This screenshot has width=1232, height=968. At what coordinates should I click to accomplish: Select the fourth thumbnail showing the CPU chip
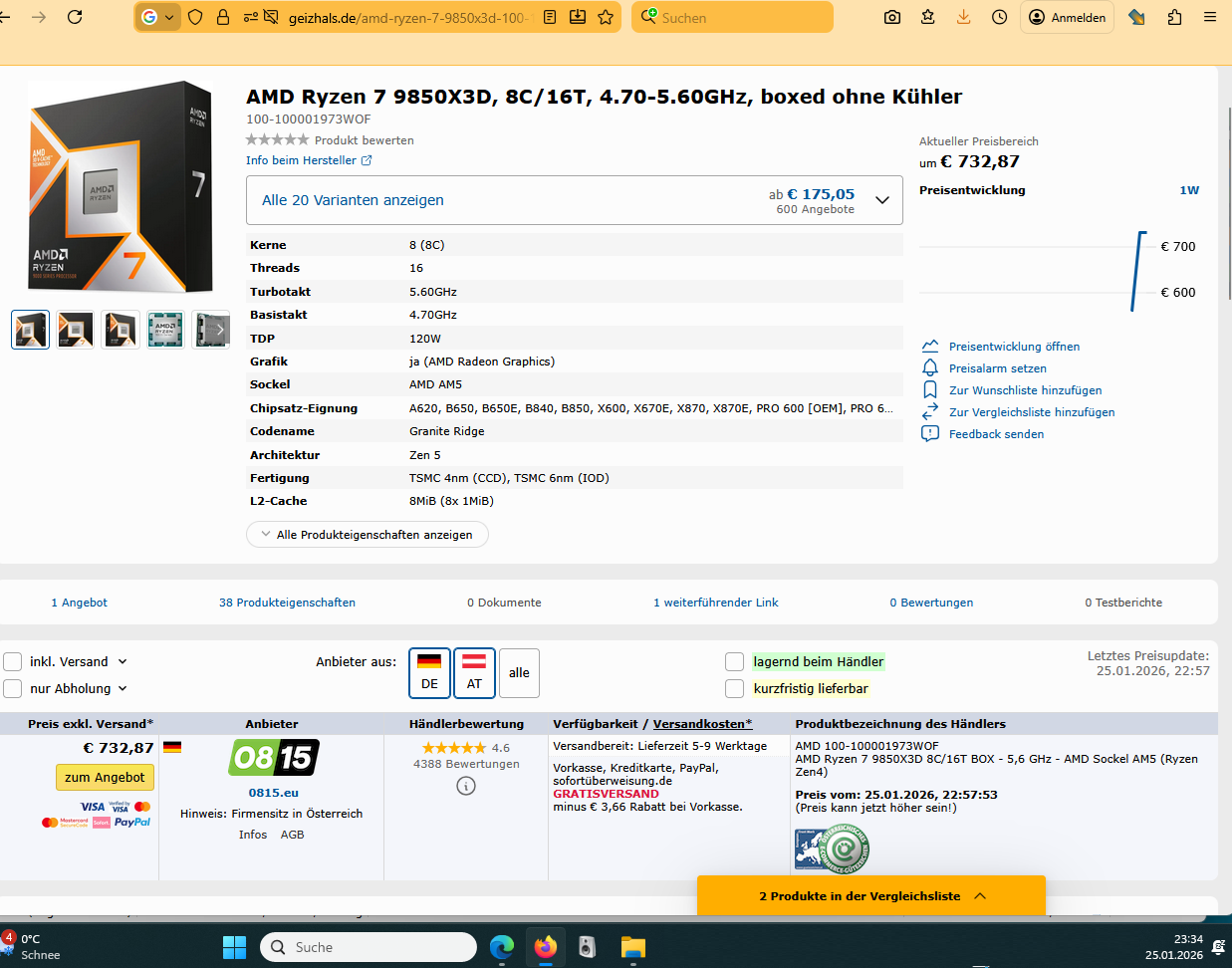tap(165, 330)
